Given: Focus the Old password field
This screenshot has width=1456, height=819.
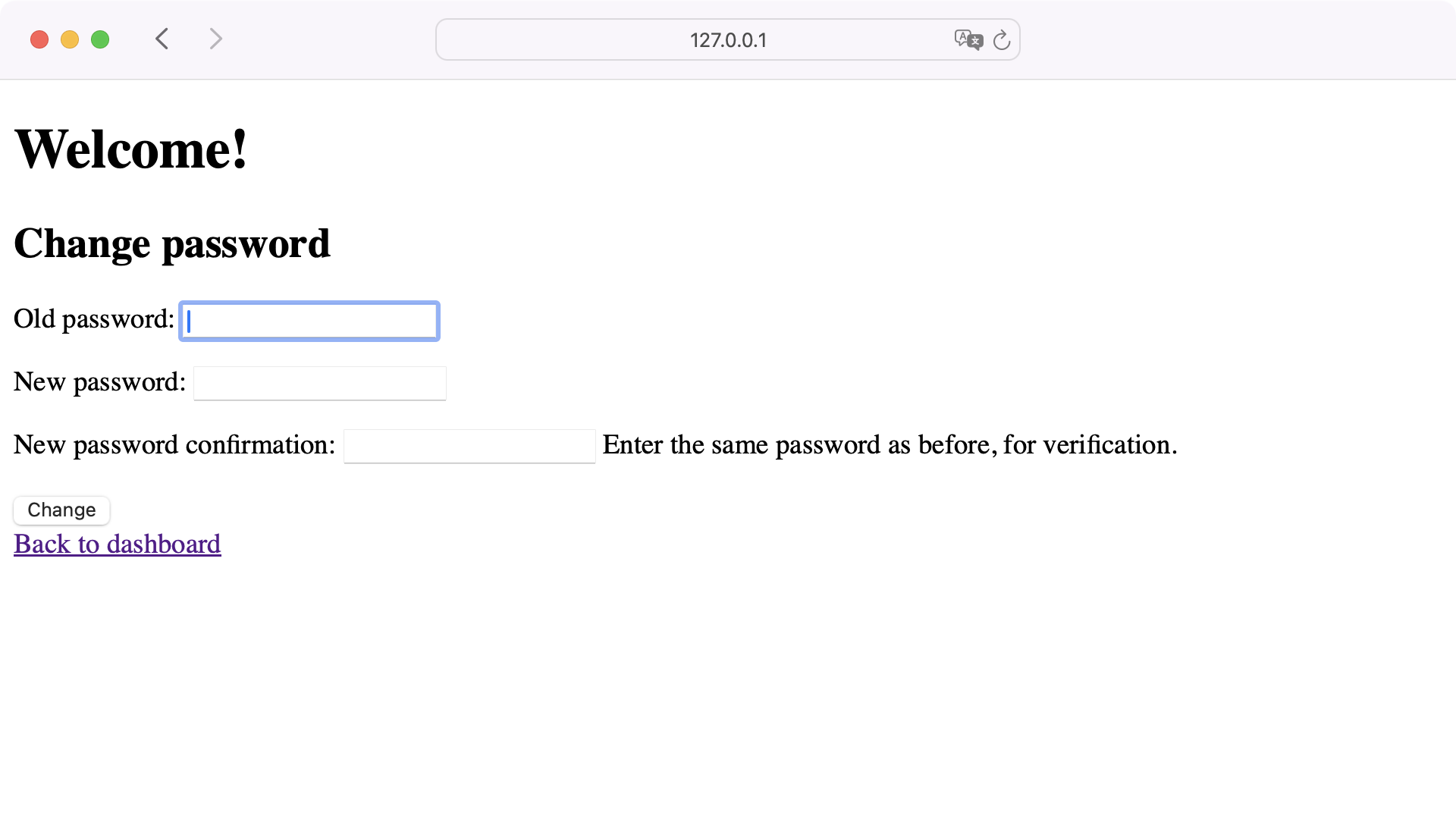Looking at the screenshot, I should pyautogui.click(x=309, y=321).
